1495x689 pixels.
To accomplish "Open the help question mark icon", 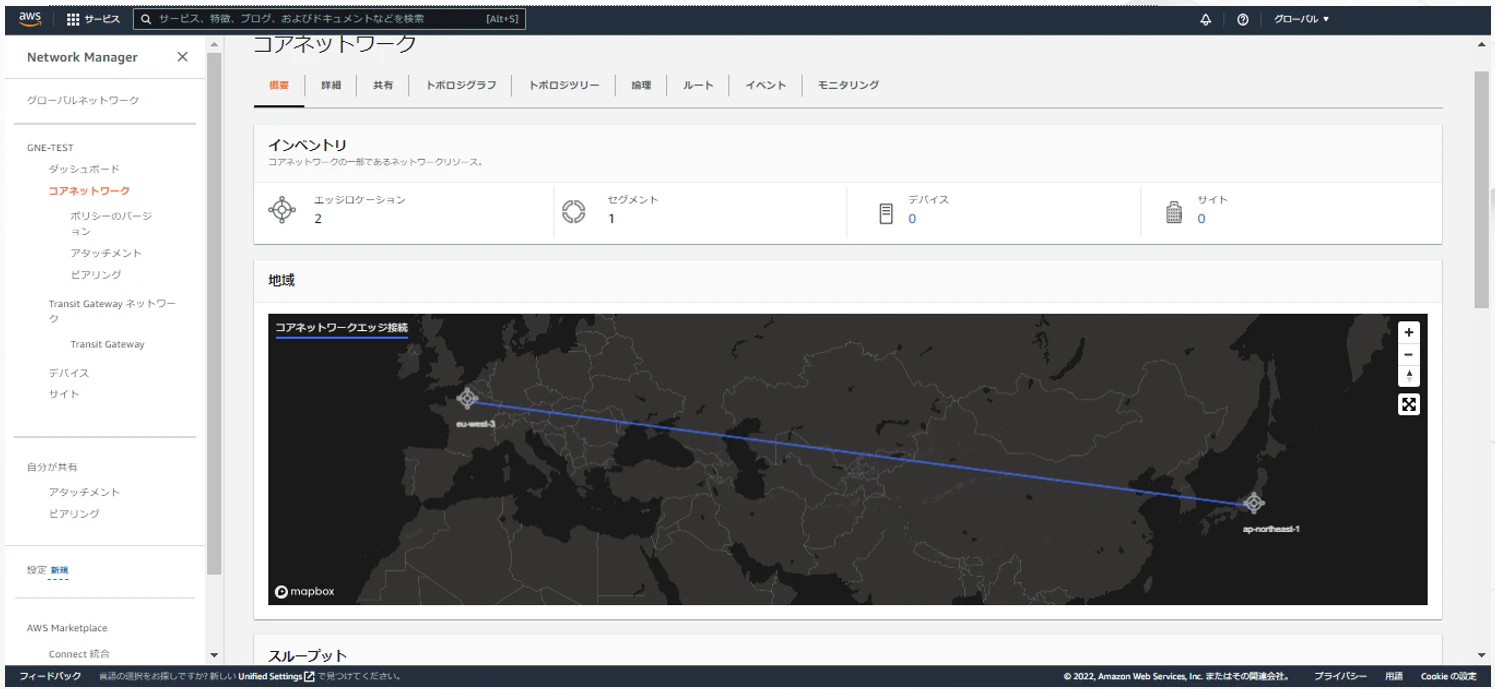I will 1242,19.
